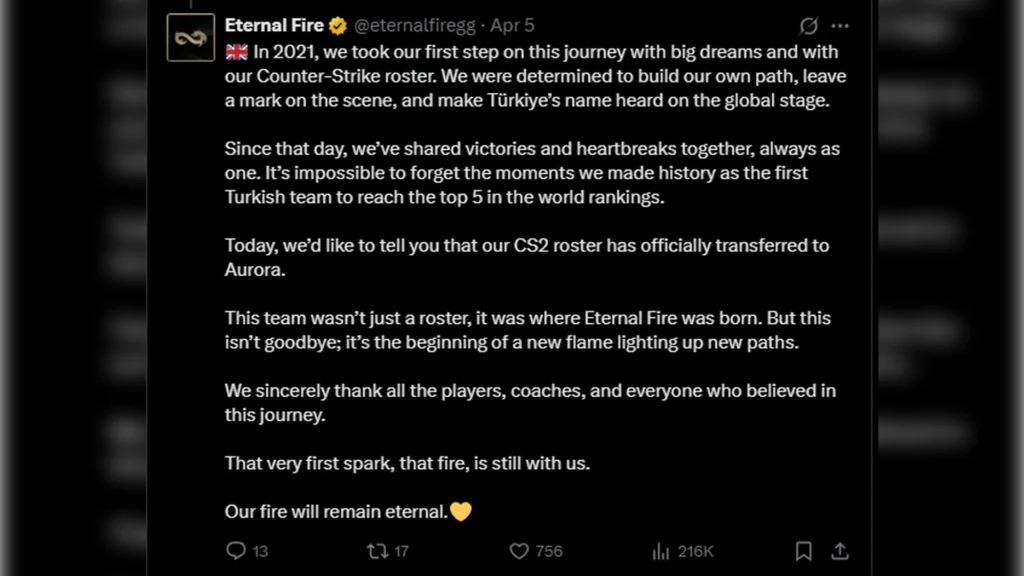
Task: Open the repost arrows menu
Action: [377, 551]
